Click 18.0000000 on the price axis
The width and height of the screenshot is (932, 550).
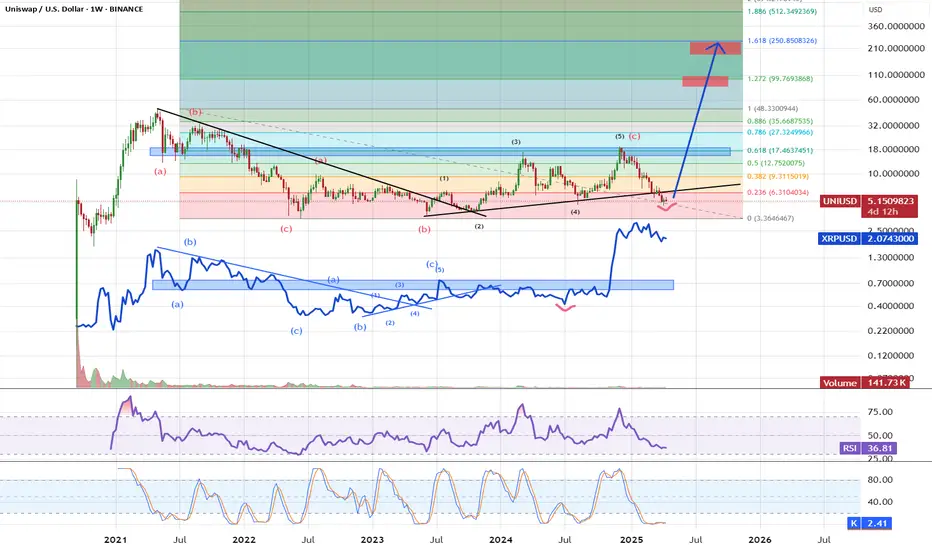[x=893, y=150]
